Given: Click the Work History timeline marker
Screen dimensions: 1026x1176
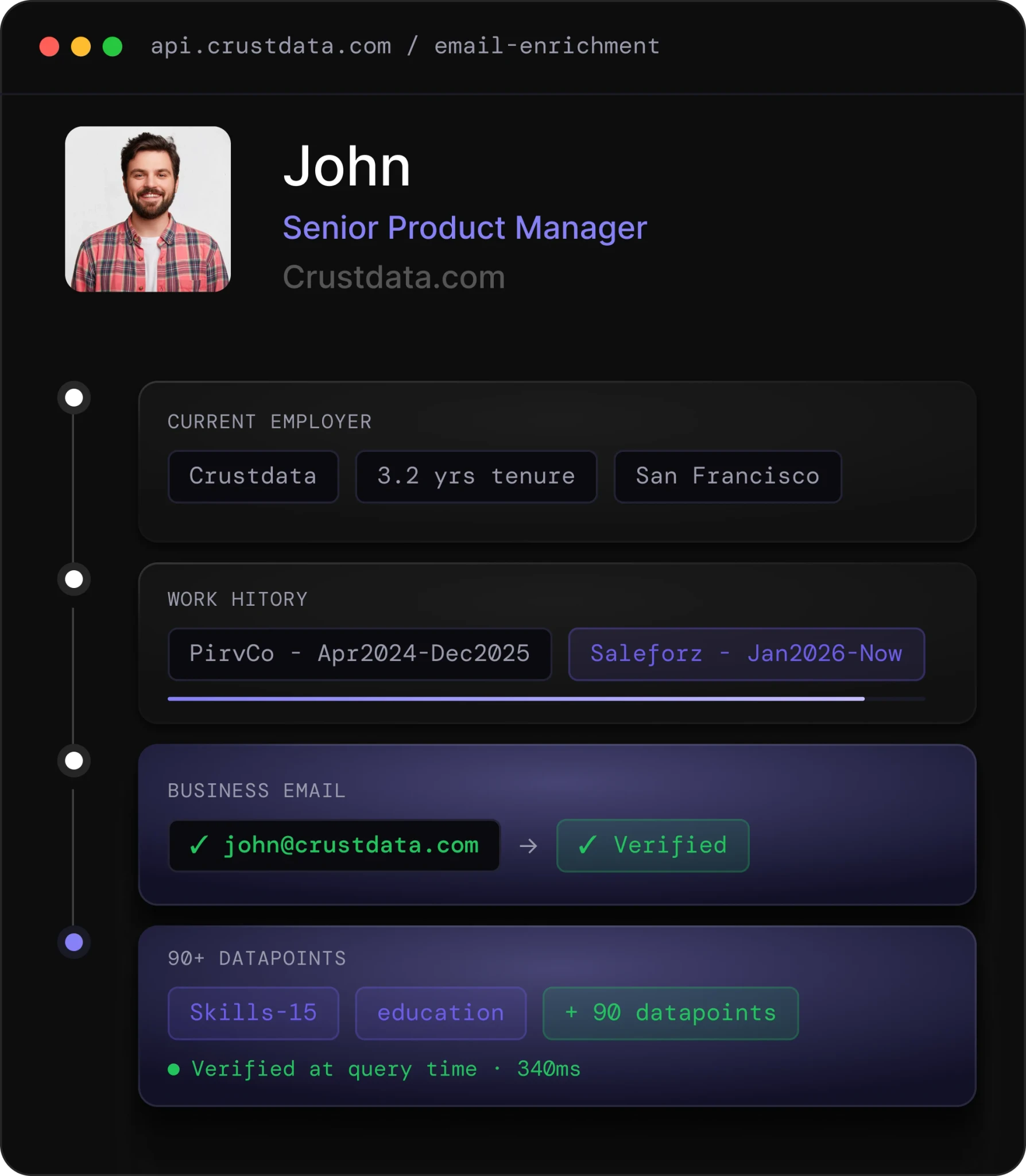Looking at the screenshot, I should [74, 579].
